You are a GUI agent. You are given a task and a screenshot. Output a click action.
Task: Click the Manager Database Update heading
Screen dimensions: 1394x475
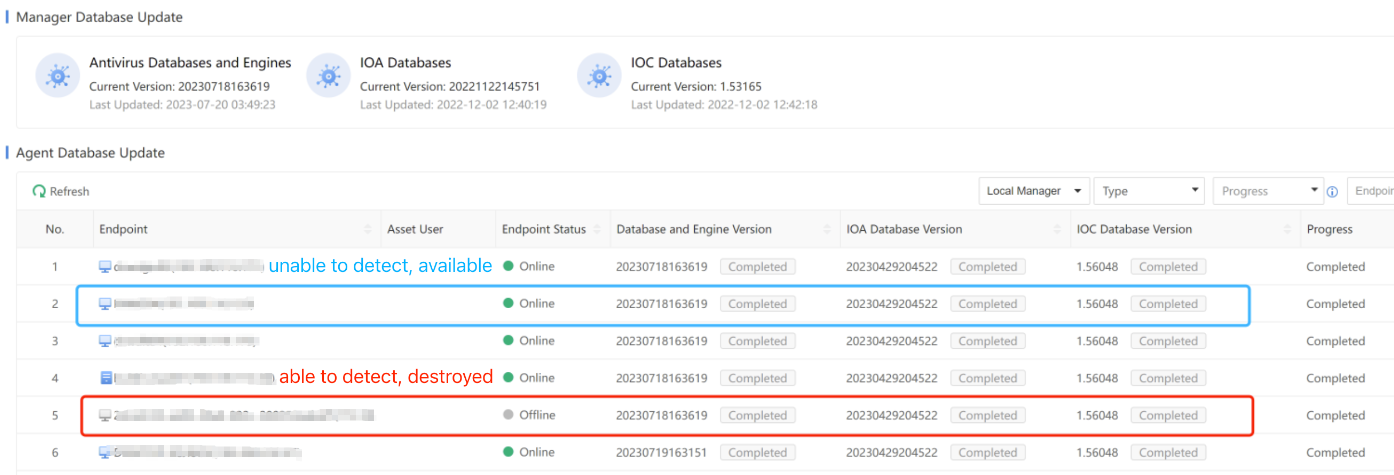pos(99,17)
